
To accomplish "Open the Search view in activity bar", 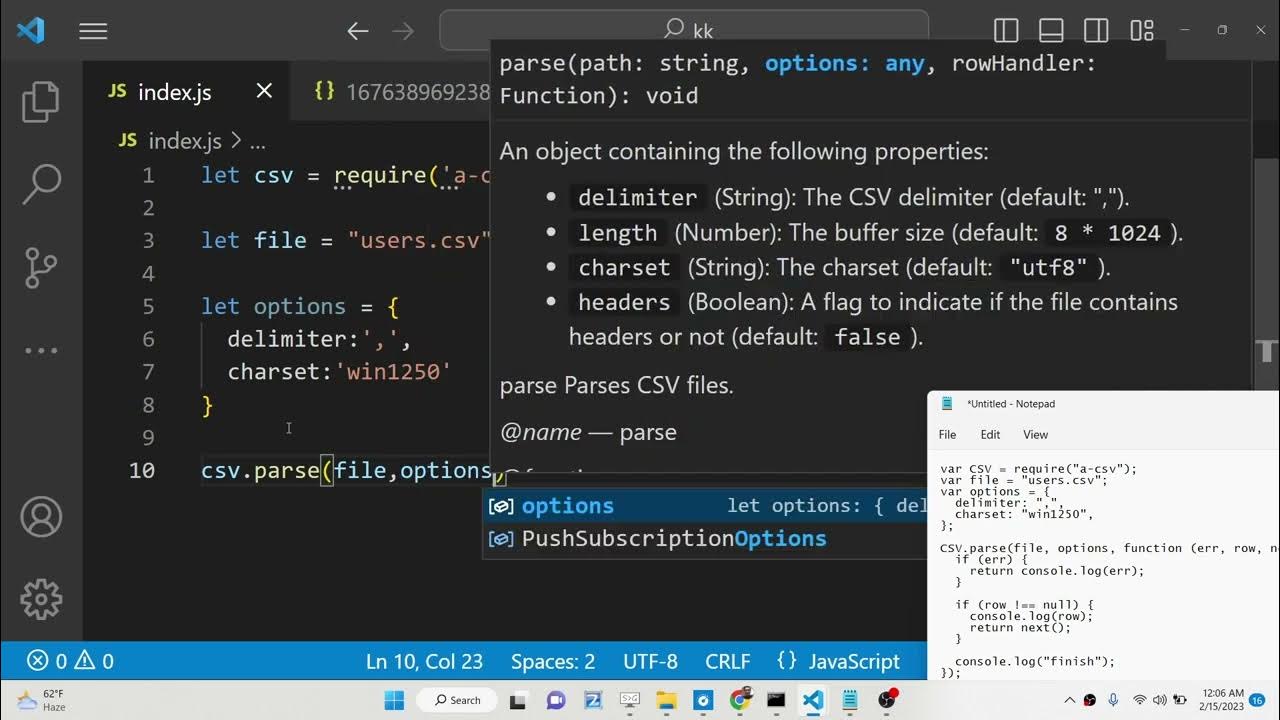I will coord(41,183).
